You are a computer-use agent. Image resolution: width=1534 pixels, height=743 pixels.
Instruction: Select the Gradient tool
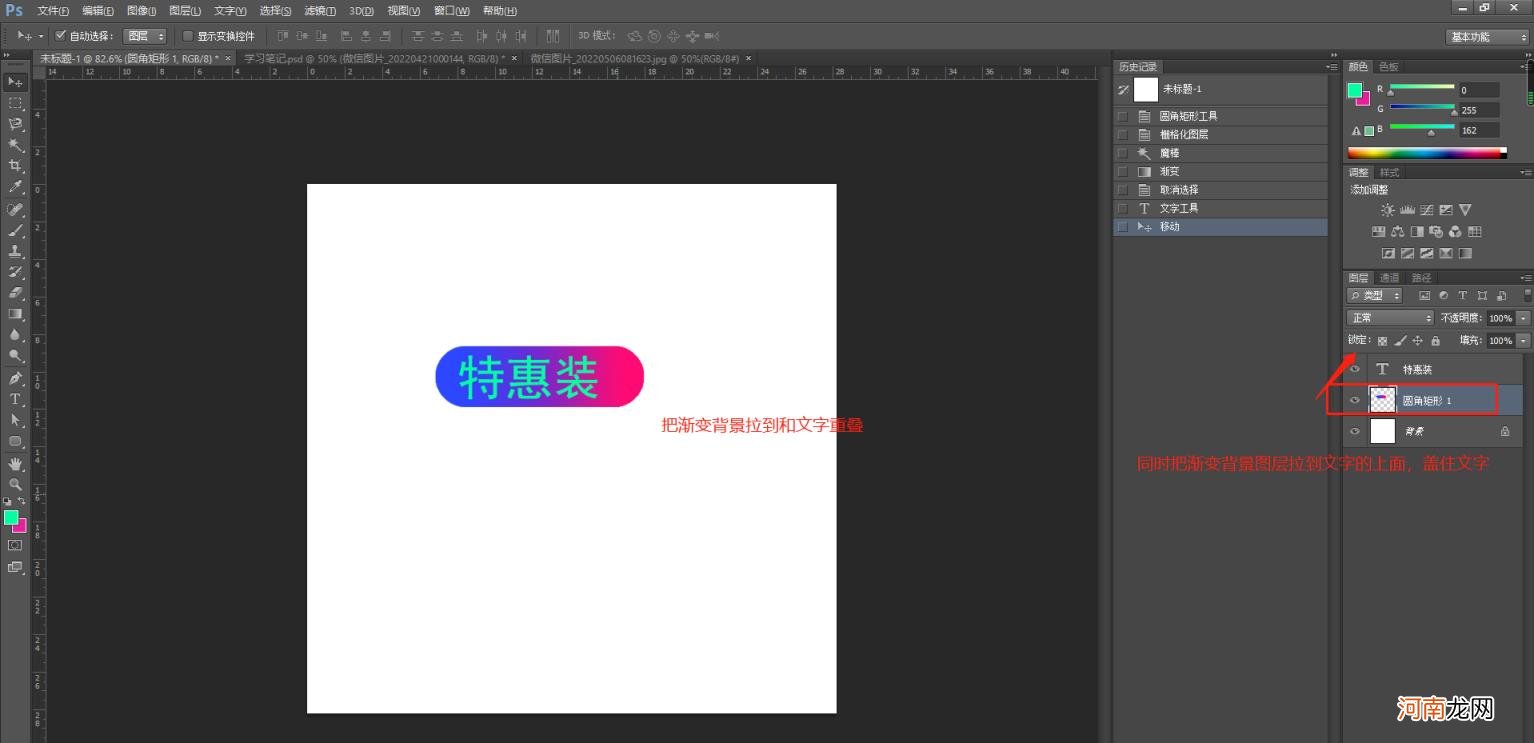[15, 314]
